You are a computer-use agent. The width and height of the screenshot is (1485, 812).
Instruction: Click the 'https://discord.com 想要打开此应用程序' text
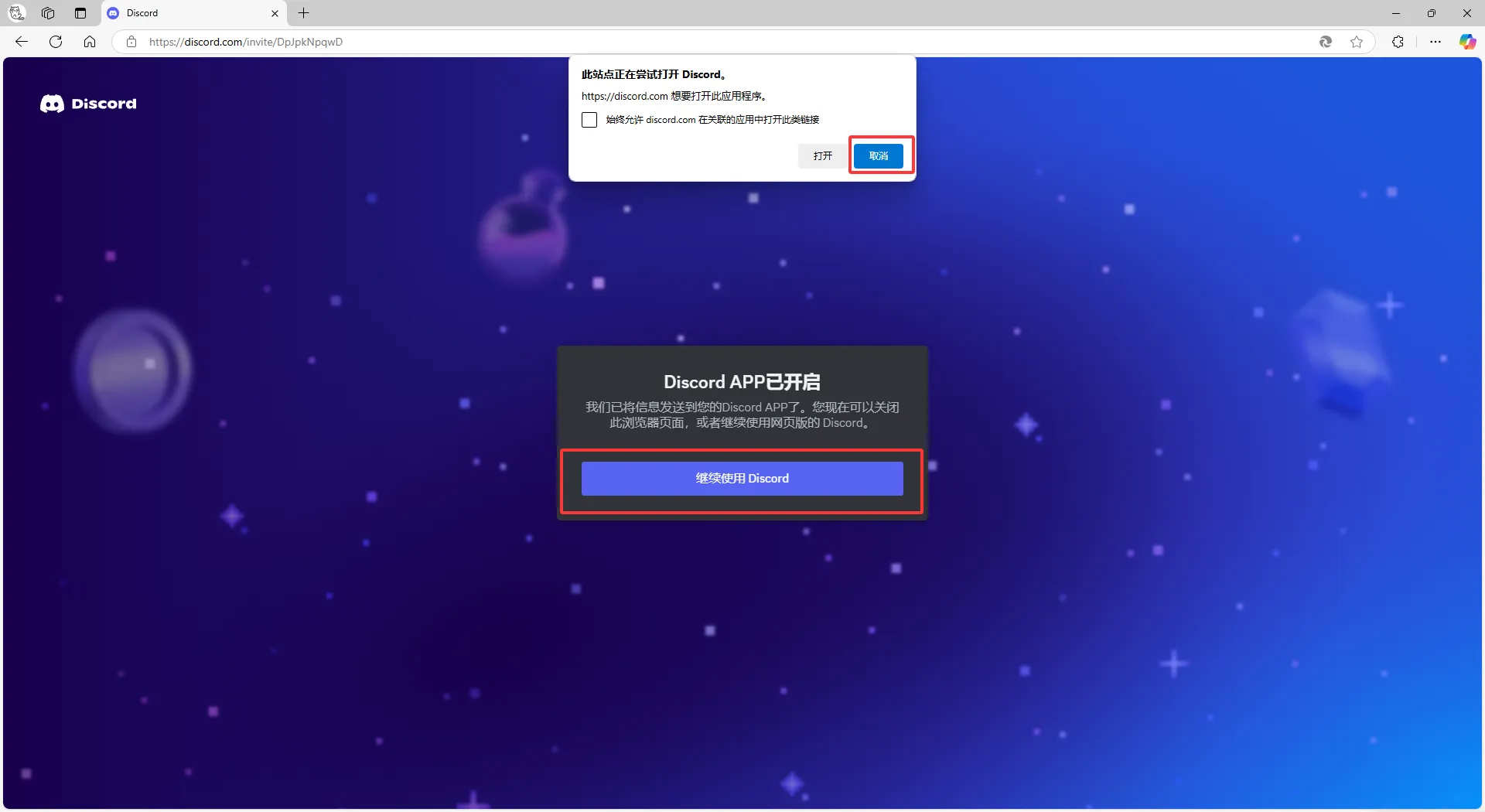[x=674, y=96]
